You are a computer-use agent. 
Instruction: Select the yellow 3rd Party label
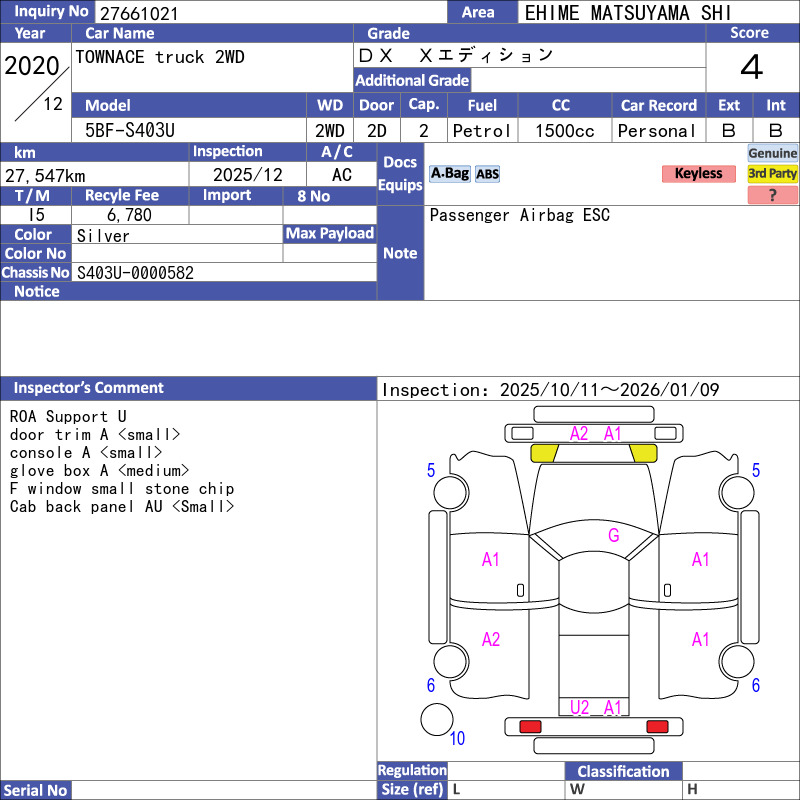(772, 174)
